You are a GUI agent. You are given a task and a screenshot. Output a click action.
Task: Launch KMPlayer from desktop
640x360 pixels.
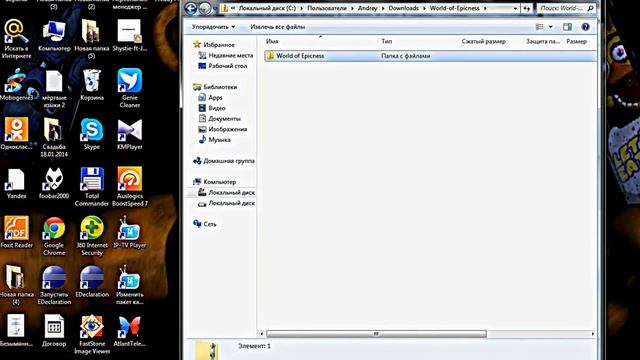pyautogui.click(x=130, y=134)
